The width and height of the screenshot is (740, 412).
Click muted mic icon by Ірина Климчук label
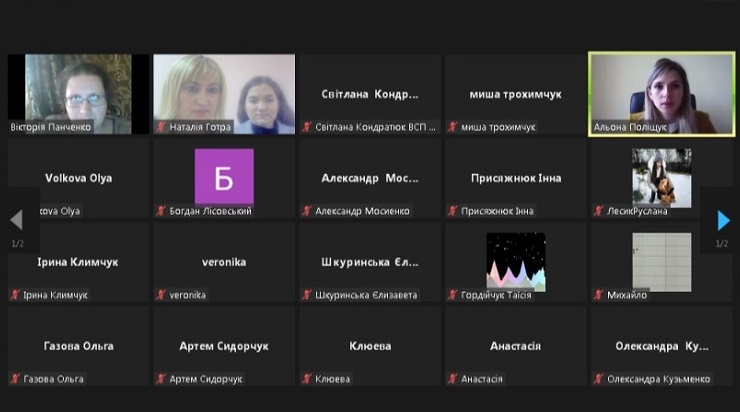coord(15,295)
